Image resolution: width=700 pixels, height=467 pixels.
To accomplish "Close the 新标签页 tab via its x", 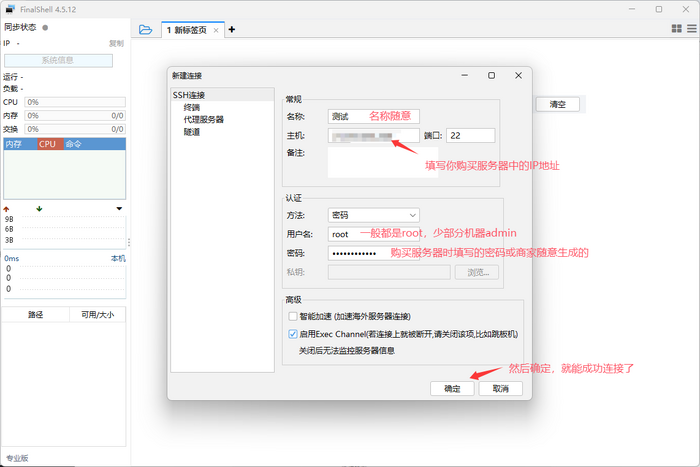I will tap(215, 30).
